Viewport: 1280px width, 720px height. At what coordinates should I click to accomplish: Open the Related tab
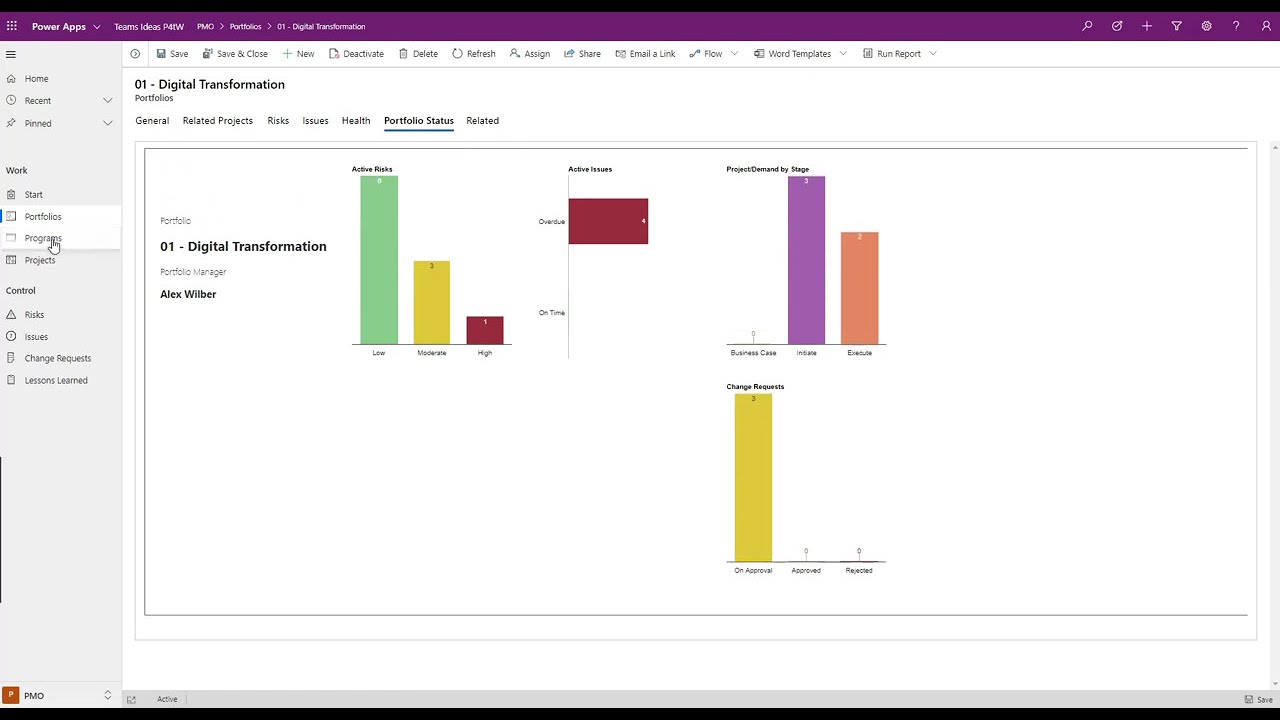pos(482,121)
